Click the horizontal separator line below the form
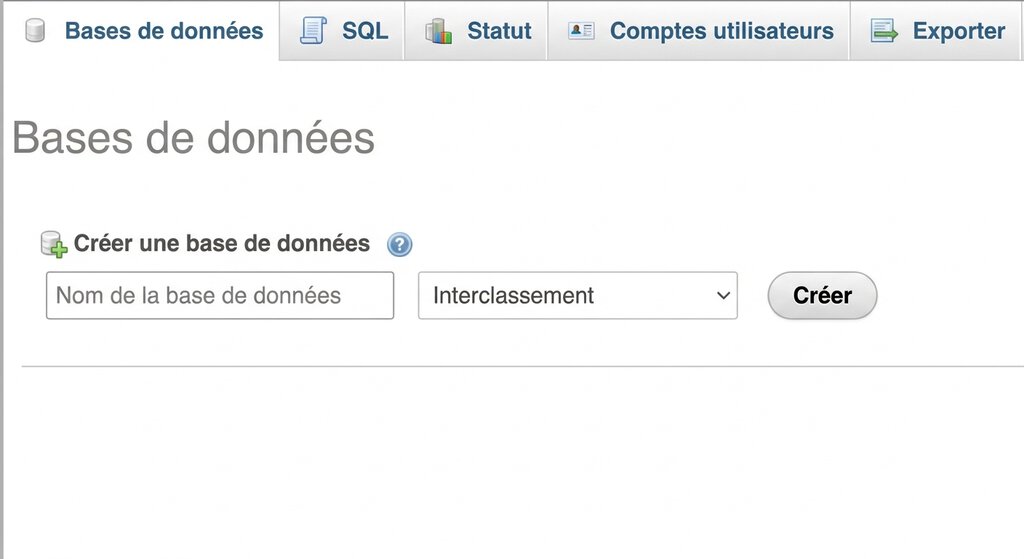 click(x=522, y=366)
